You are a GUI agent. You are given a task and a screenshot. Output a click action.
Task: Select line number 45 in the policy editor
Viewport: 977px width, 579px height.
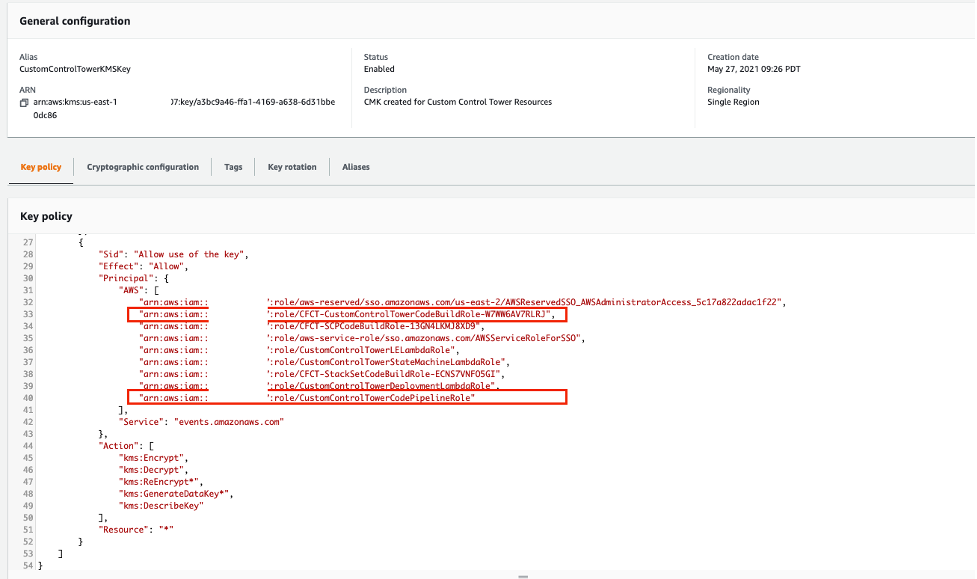28,457
